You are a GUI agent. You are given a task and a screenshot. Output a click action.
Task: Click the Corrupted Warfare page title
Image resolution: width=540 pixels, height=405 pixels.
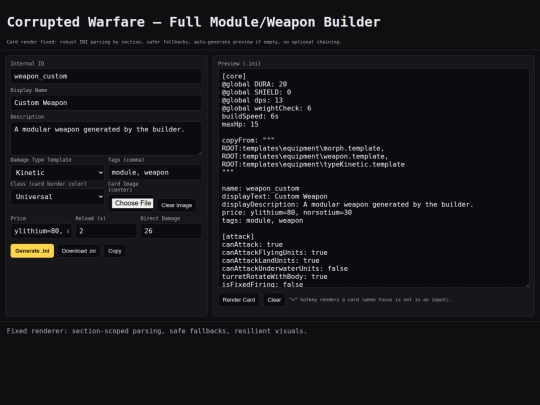click(x=194, y=22)
